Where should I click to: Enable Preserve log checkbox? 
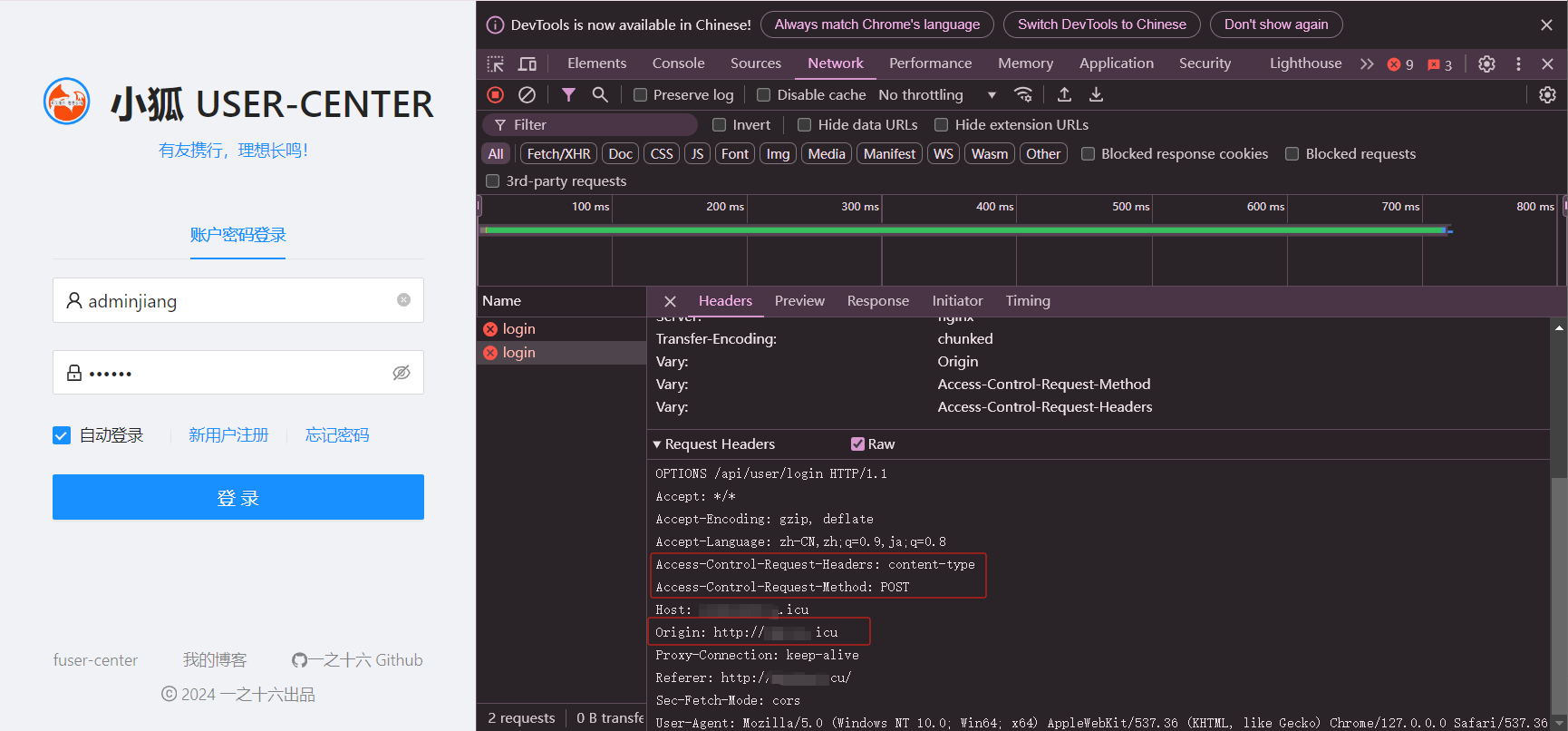pyautogui.click(x=640, y=94)
